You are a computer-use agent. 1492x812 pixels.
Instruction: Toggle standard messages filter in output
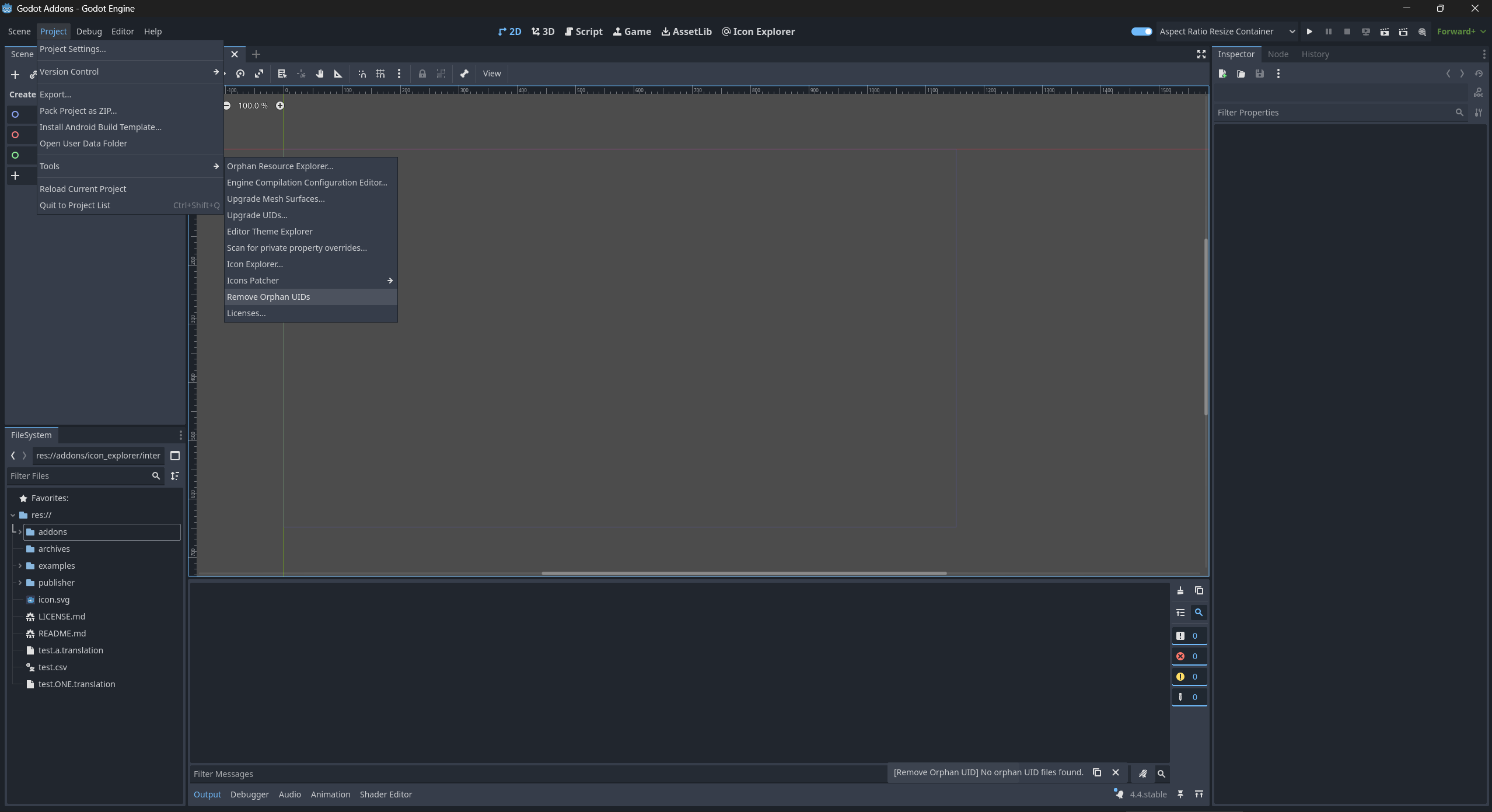pos(1189,636)
